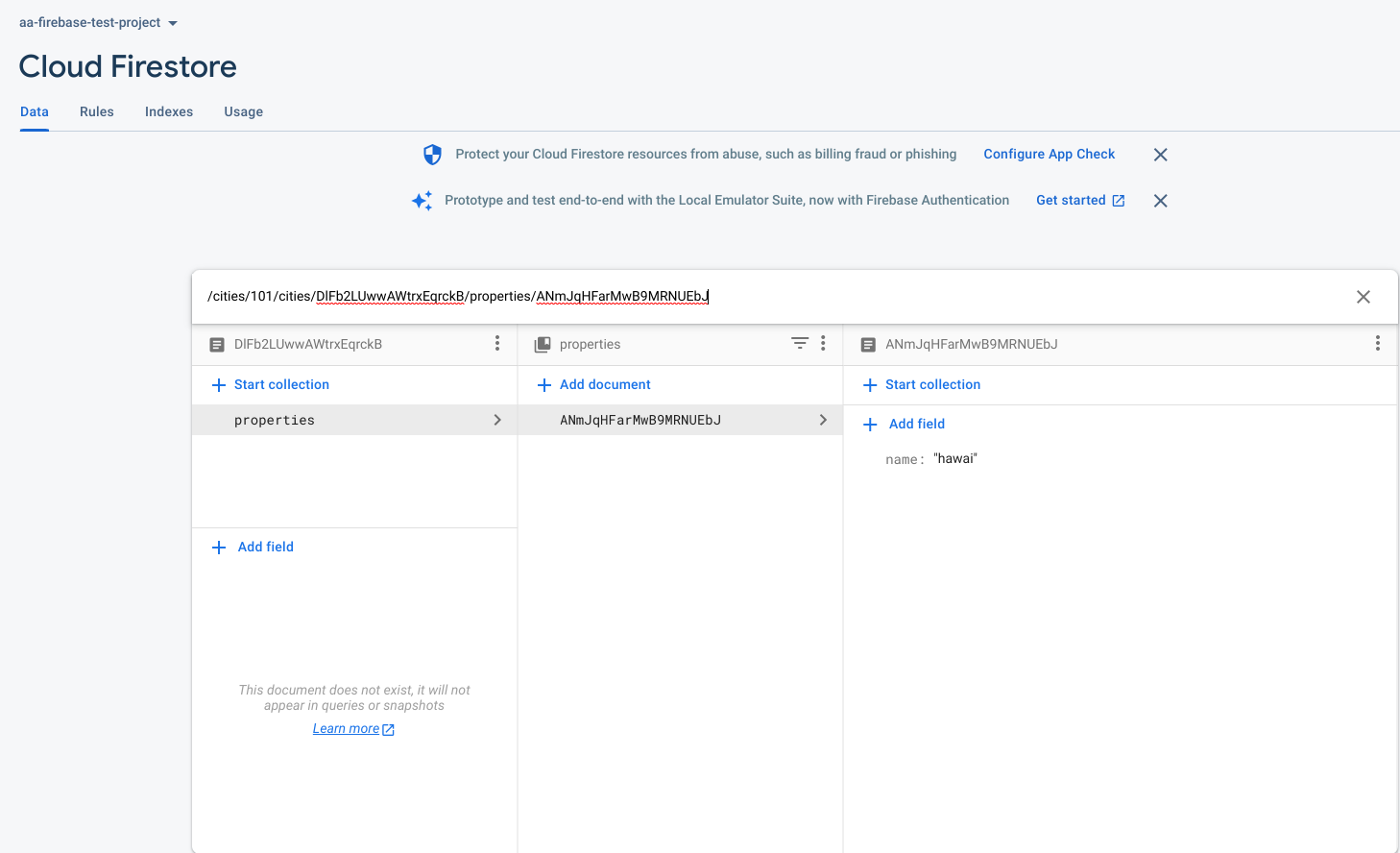
Task: Dismiss the App Check banner
Action: coord(1160,155)
